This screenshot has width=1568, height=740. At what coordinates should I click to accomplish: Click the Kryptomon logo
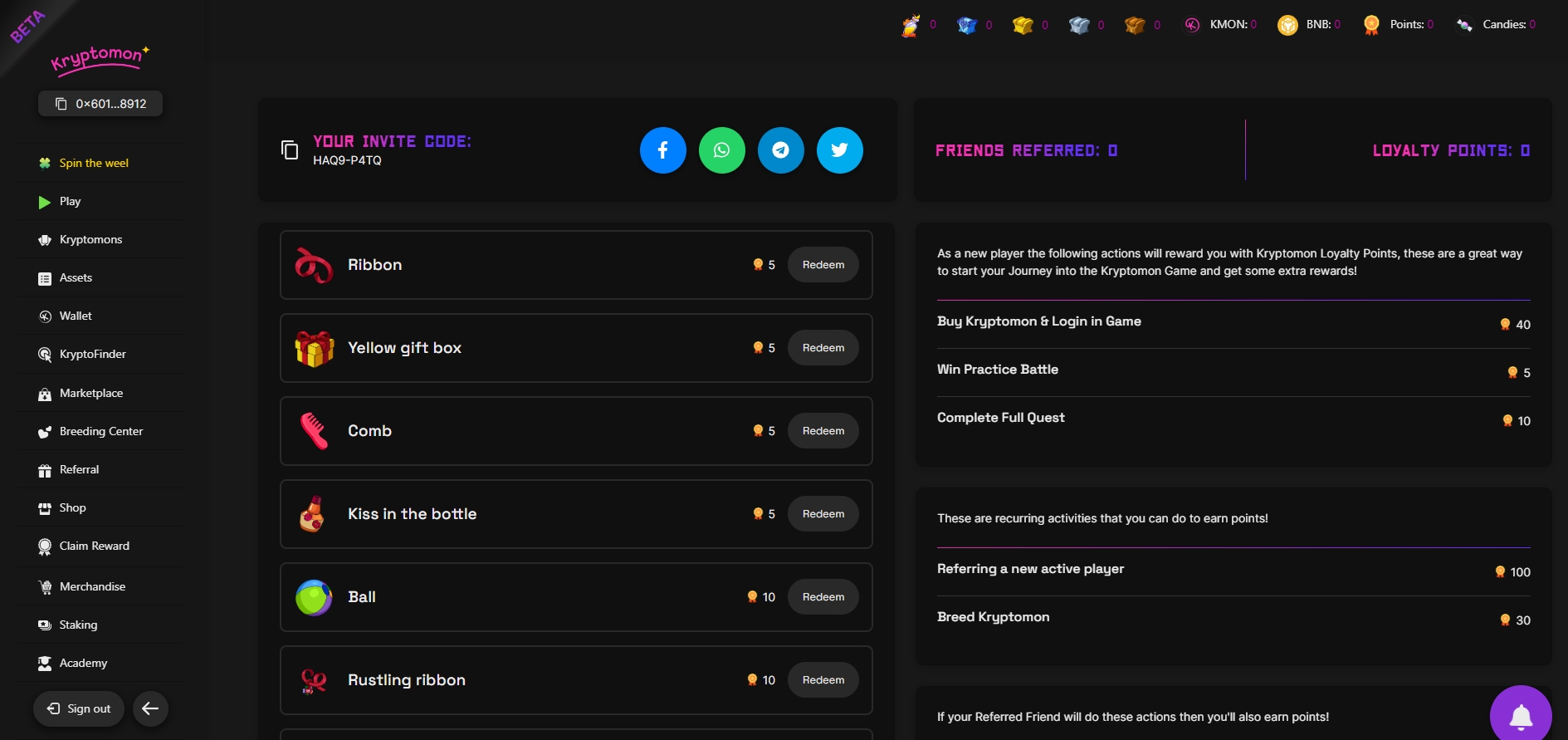[100, 59]
